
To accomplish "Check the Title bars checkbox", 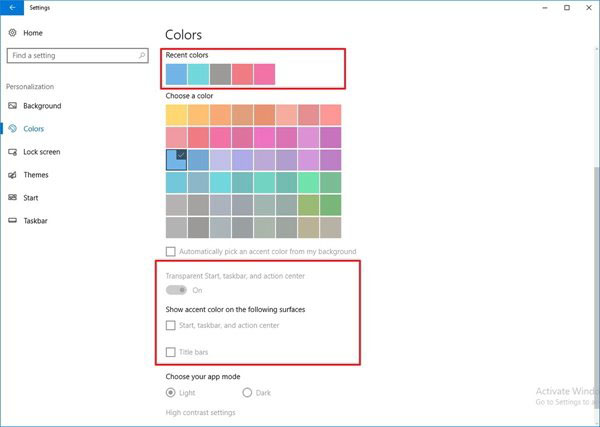I will (x=171, y=352).
